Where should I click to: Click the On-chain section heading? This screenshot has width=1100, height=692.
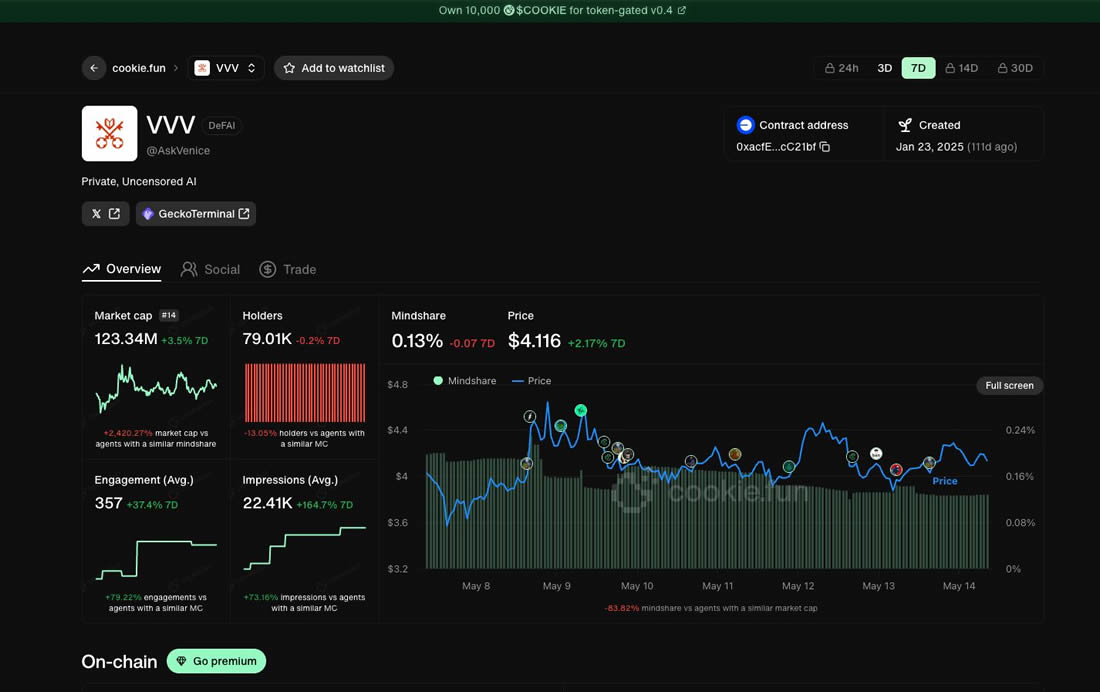119,662
